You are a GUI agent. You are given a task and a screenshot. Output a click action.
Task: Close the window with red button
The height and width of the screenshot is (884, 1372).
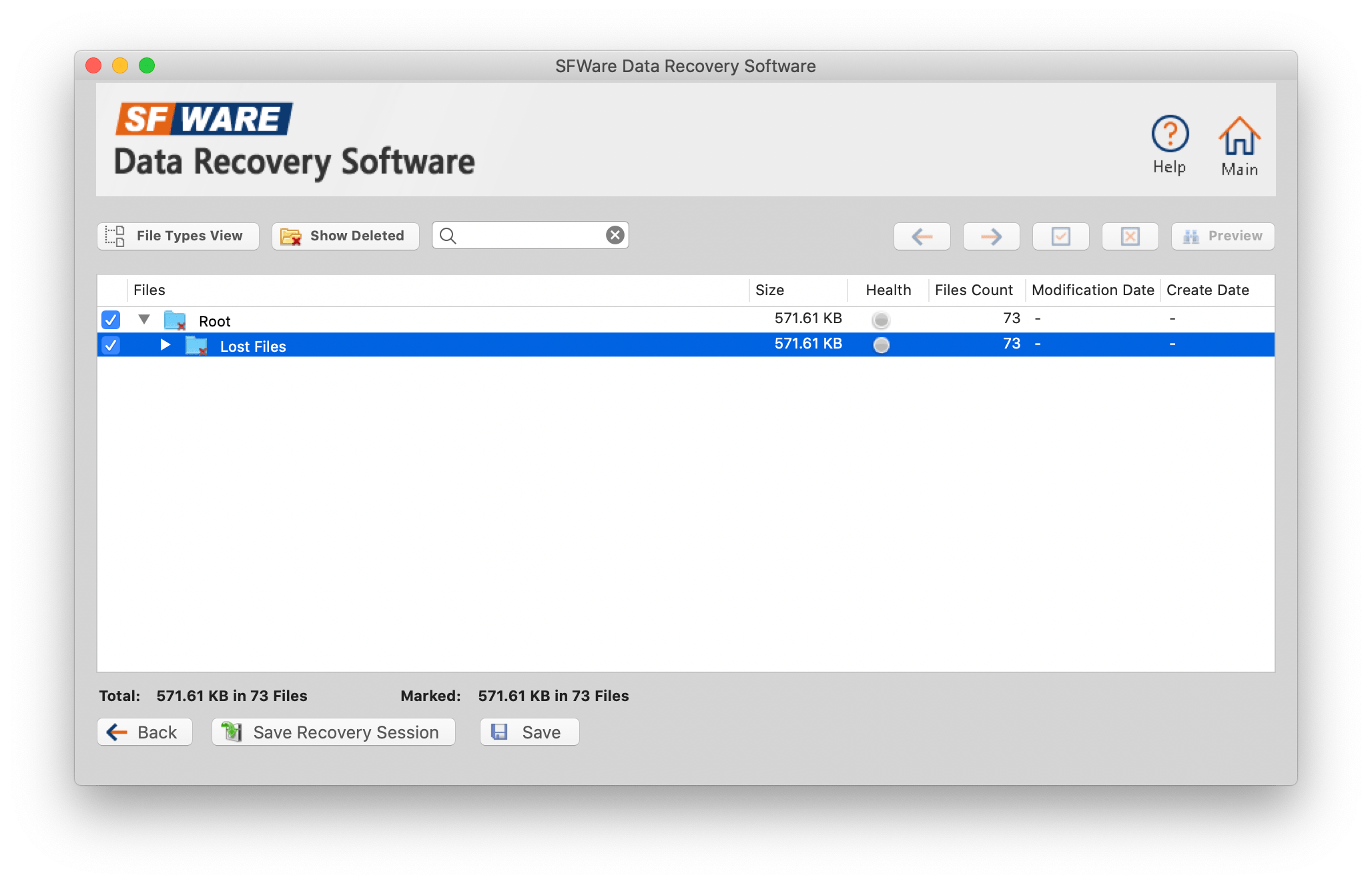(93, 65)
